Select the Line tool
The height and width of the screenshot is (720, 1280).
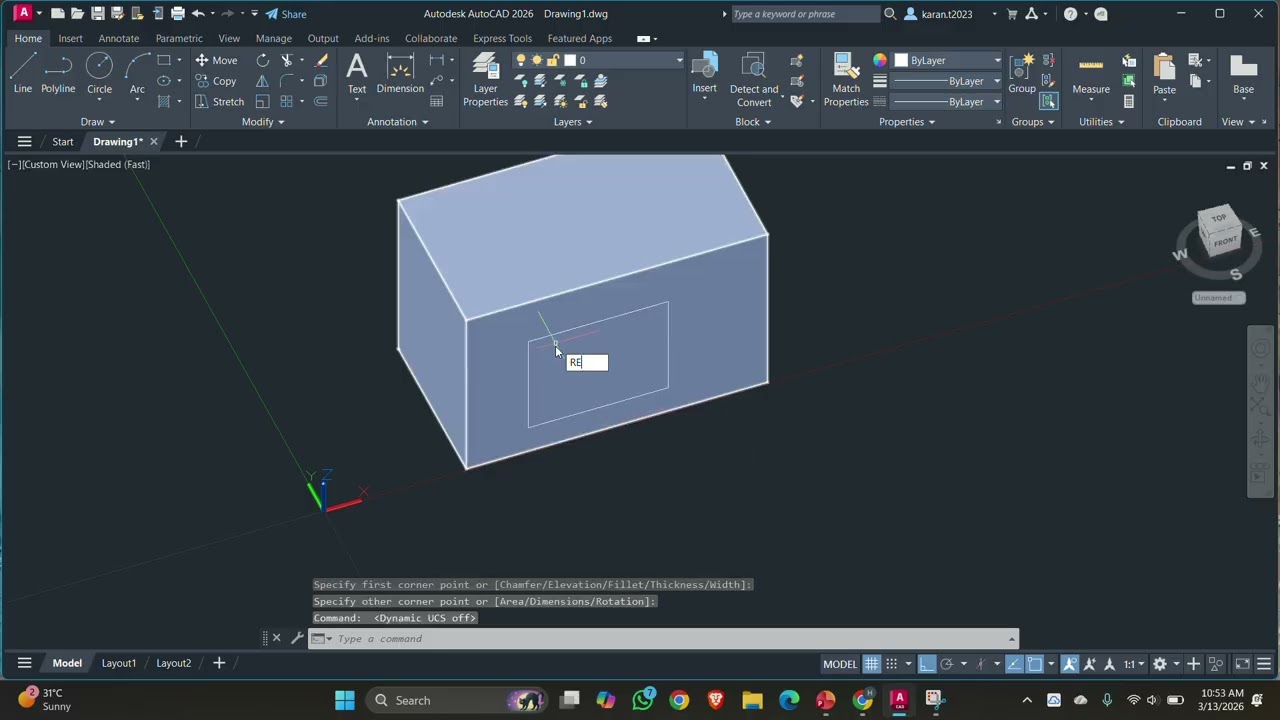(22, 74)
